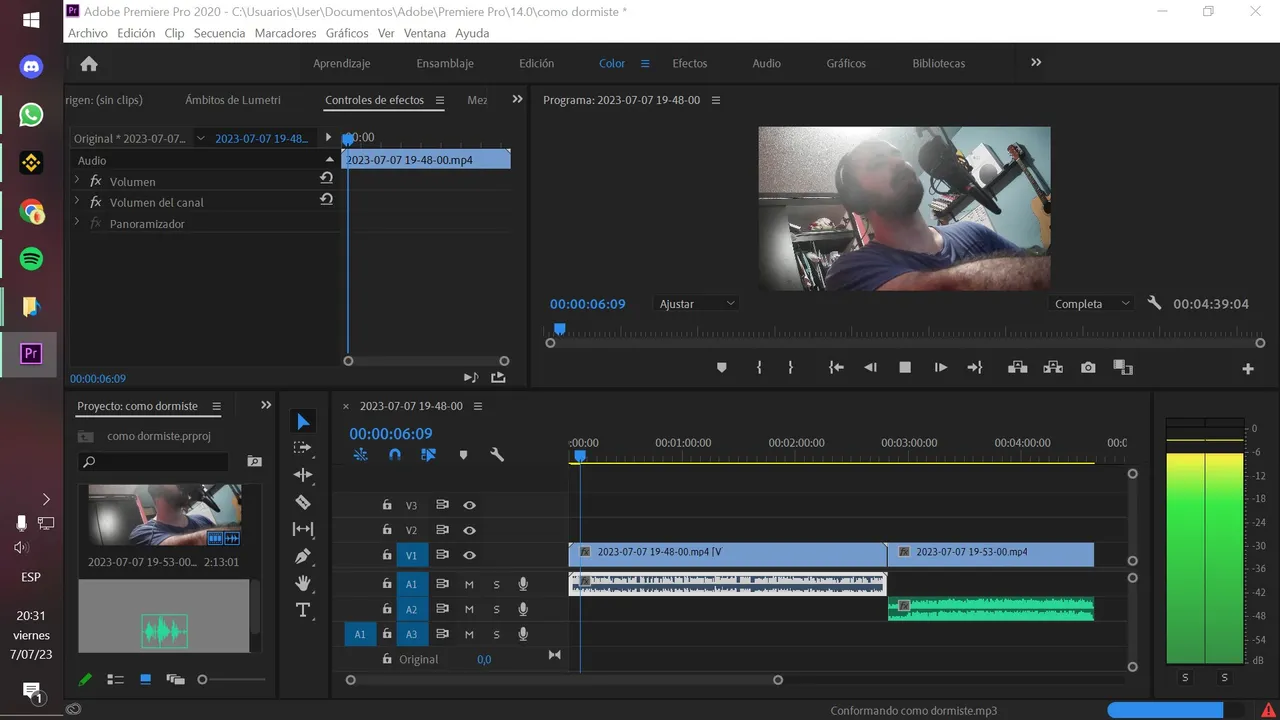Image resolution: width=1280 pixels, height=720 pixels.
Task: Select the Razor tool
Action: (303, 502)
